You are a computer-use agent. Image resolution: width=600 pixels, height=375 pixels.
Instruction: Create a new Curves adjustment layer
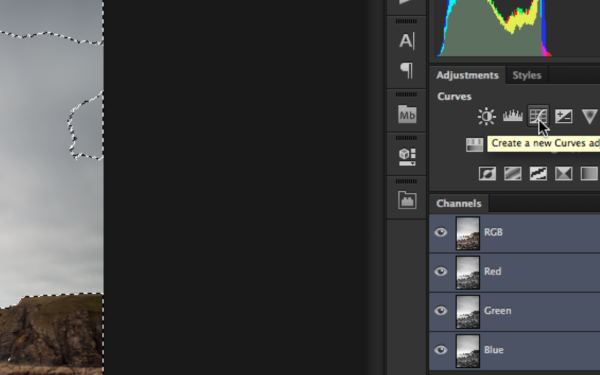538,116
